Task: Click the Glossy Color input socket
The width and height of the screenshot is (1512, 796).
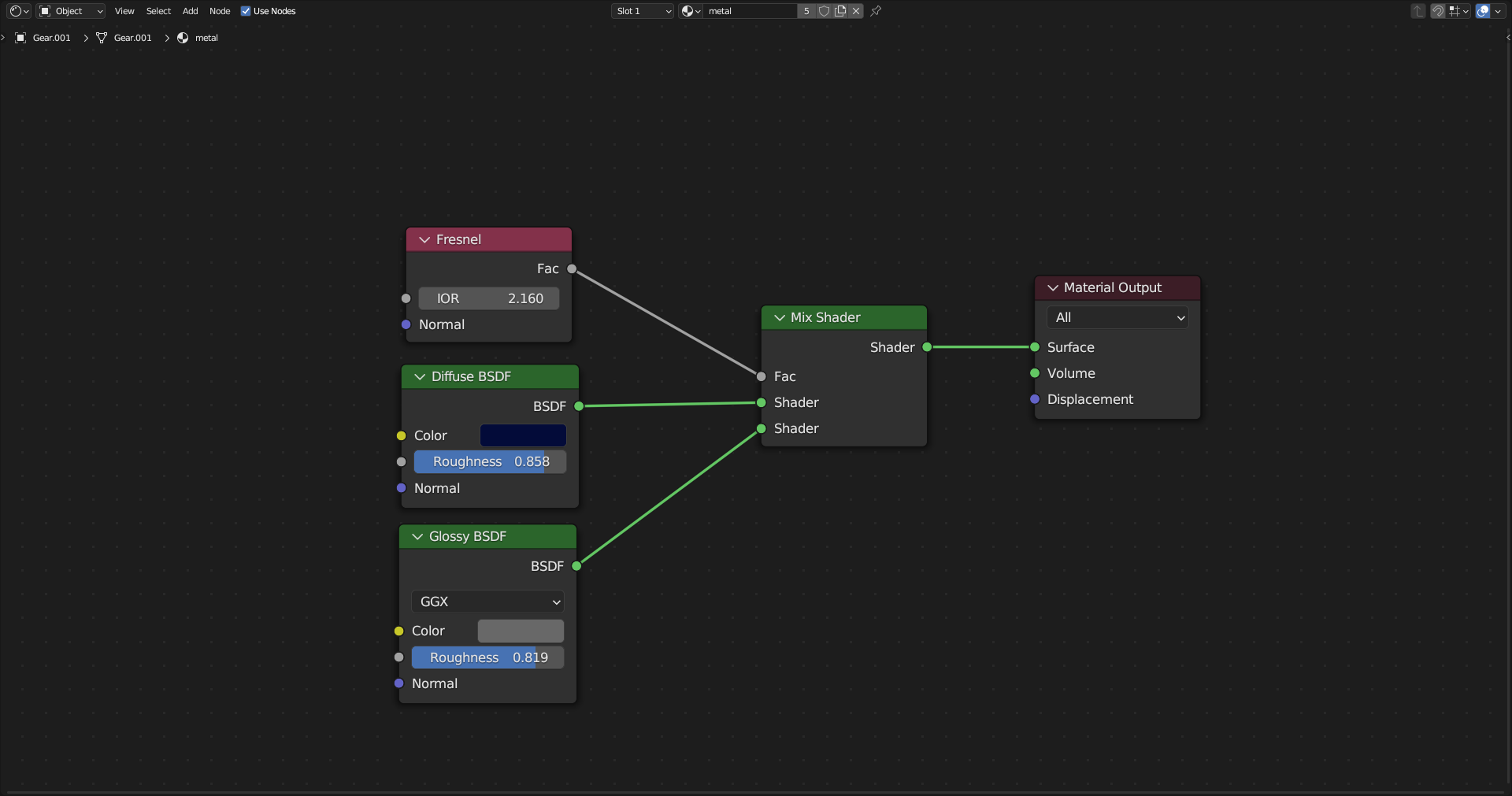Action: coord(398,631)
